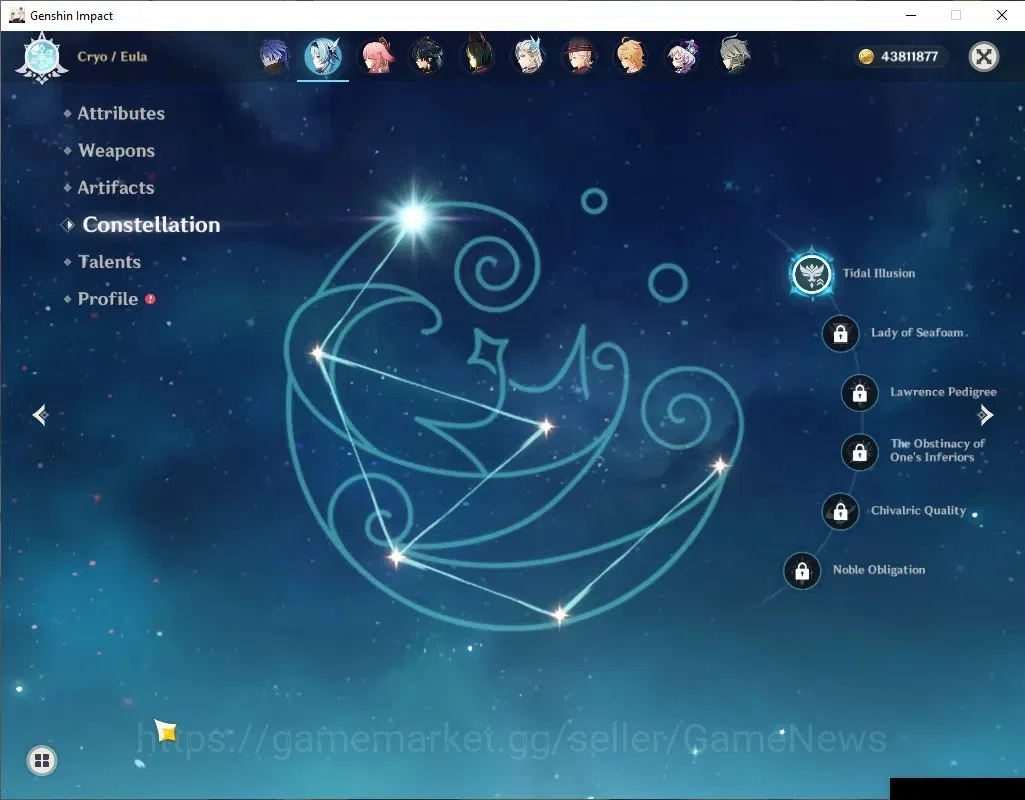Click locked Obstinacy of One's Inferiors icon
This screenshot has width=1025, height=800.
(860, 452)
